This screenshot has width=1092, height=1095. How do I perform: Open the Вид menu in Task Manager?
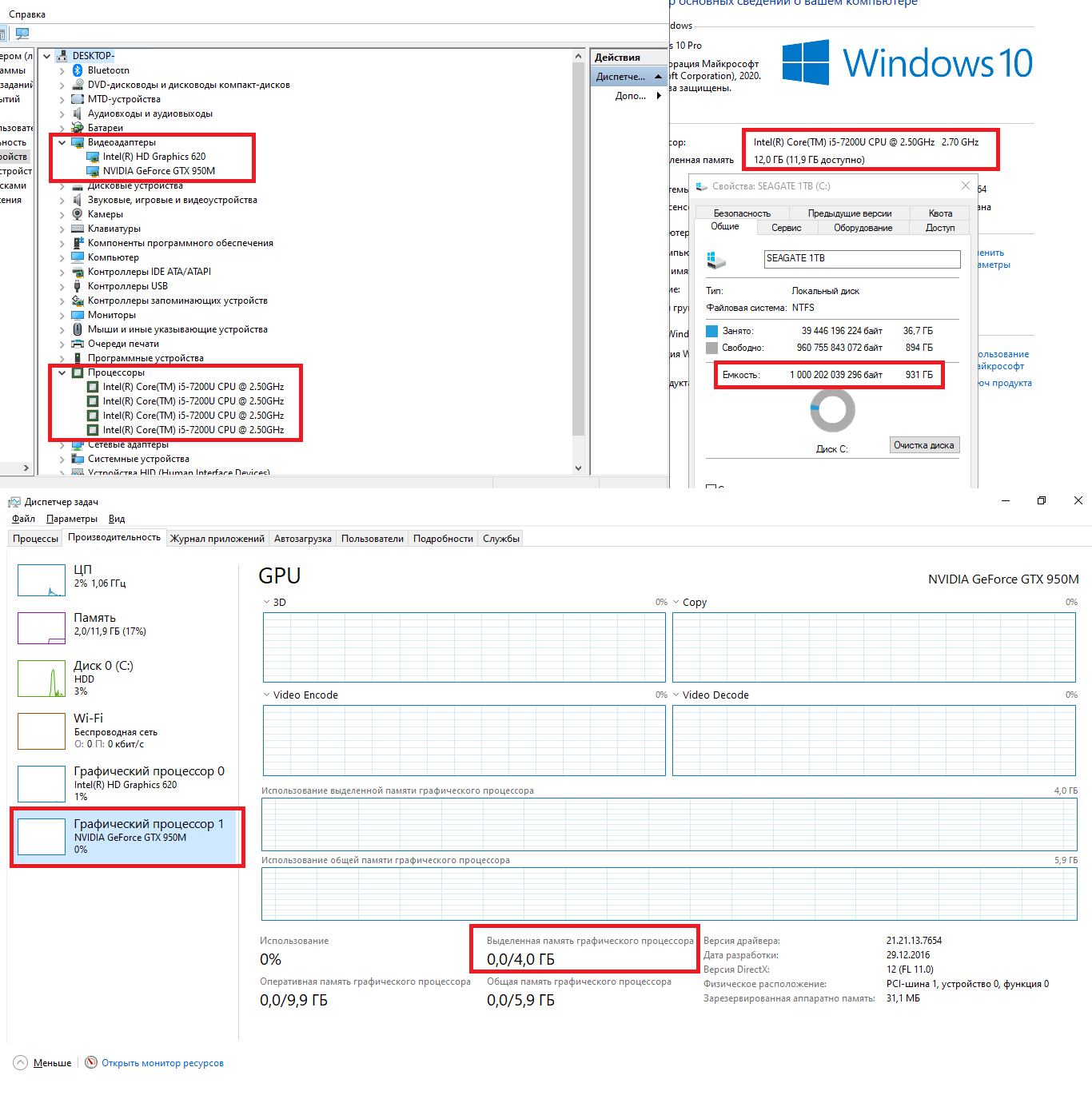click(x=117, y=519)
